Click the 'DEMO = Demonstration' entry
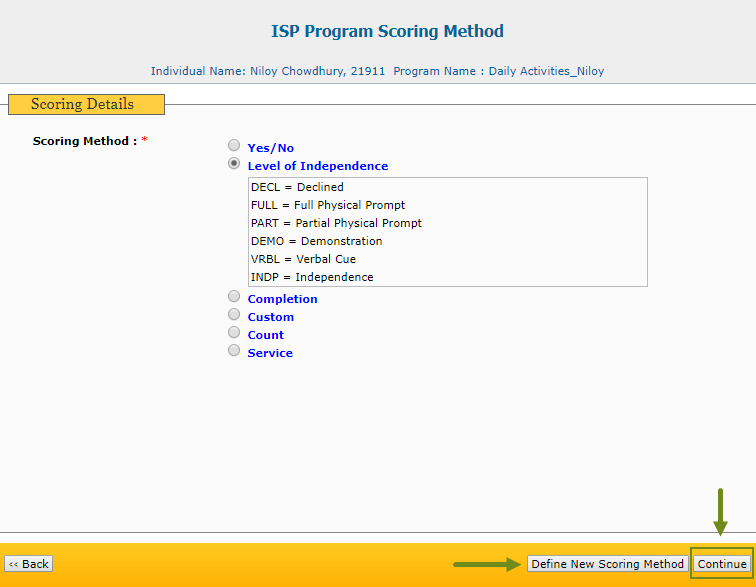The width and height of the screenshot is (756, 587). 316,241
